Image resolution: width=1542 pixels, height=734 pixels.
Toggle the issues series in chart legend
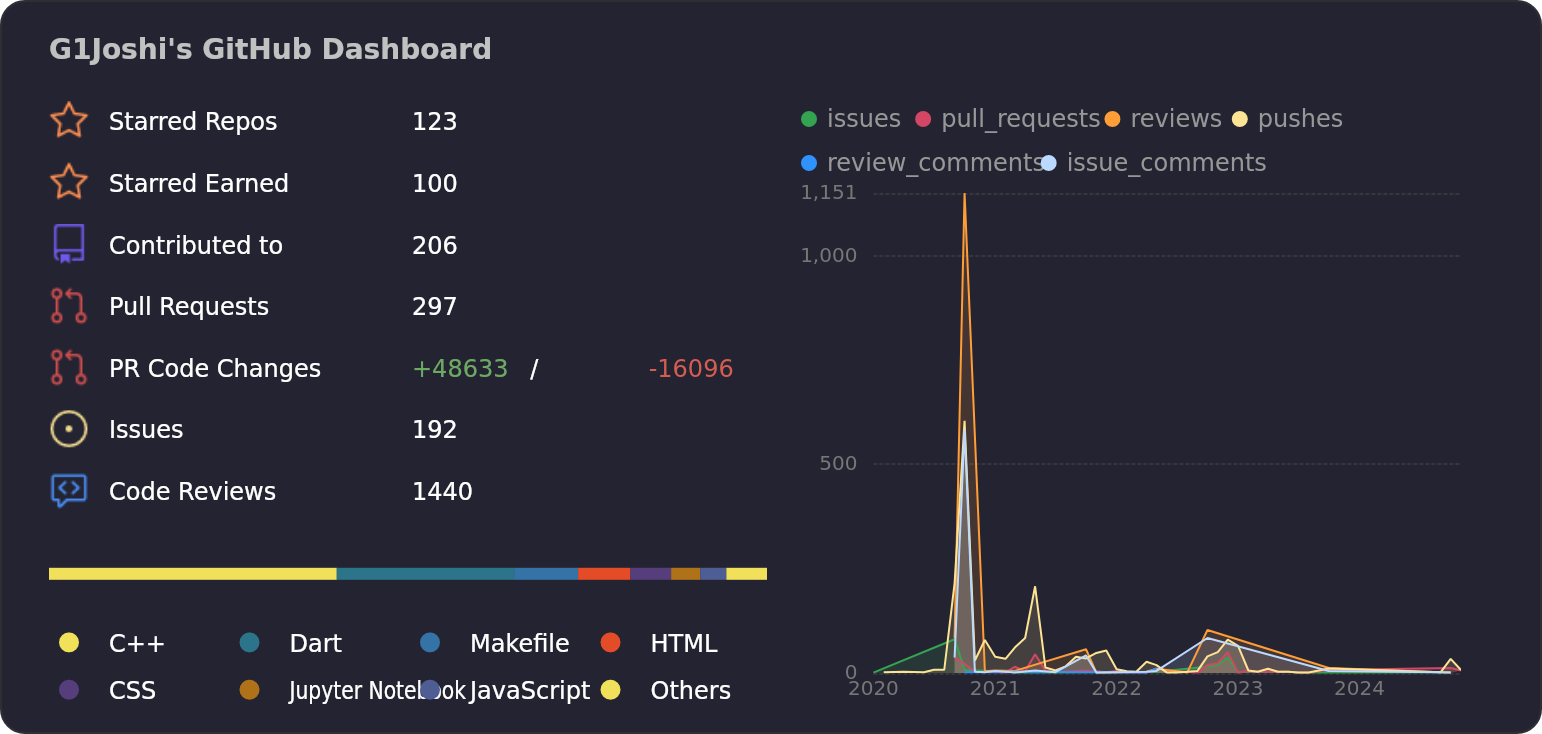click(851, 119)
